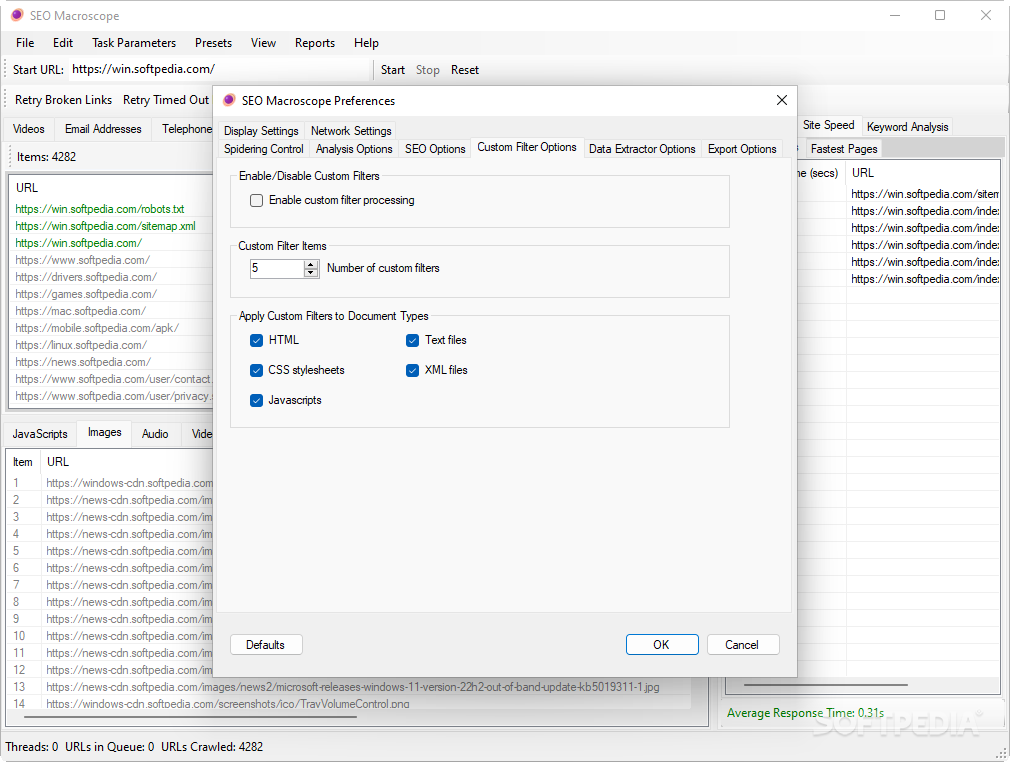The height and width of the screenshot is (762, 1010).
Task: Open the Spidering Control tab
Action: pos(263,149)
